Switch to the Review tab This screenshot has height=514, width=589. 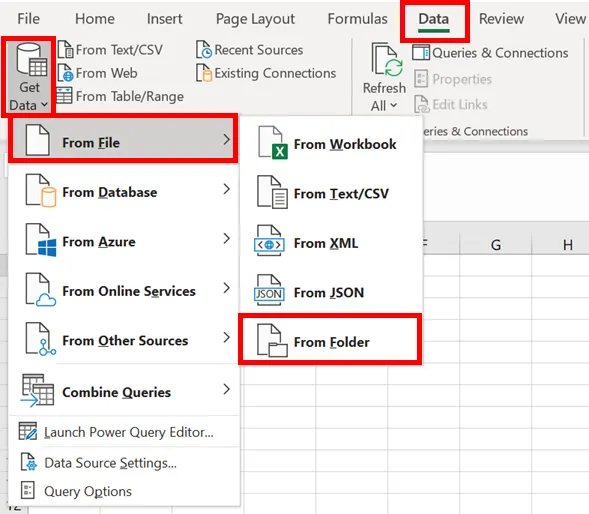click(x=501, y=19)
